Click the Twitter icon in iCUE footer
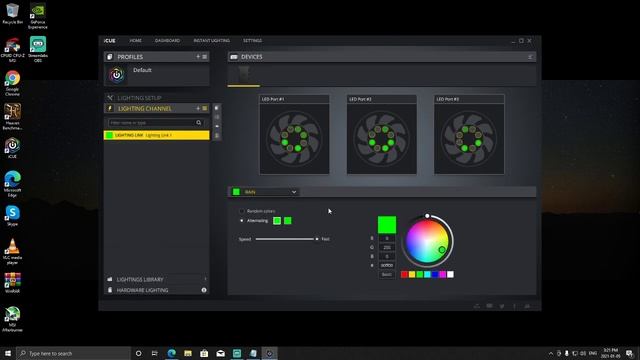Image resolution: width=640 pixels, height=360 pixels. 502,306
